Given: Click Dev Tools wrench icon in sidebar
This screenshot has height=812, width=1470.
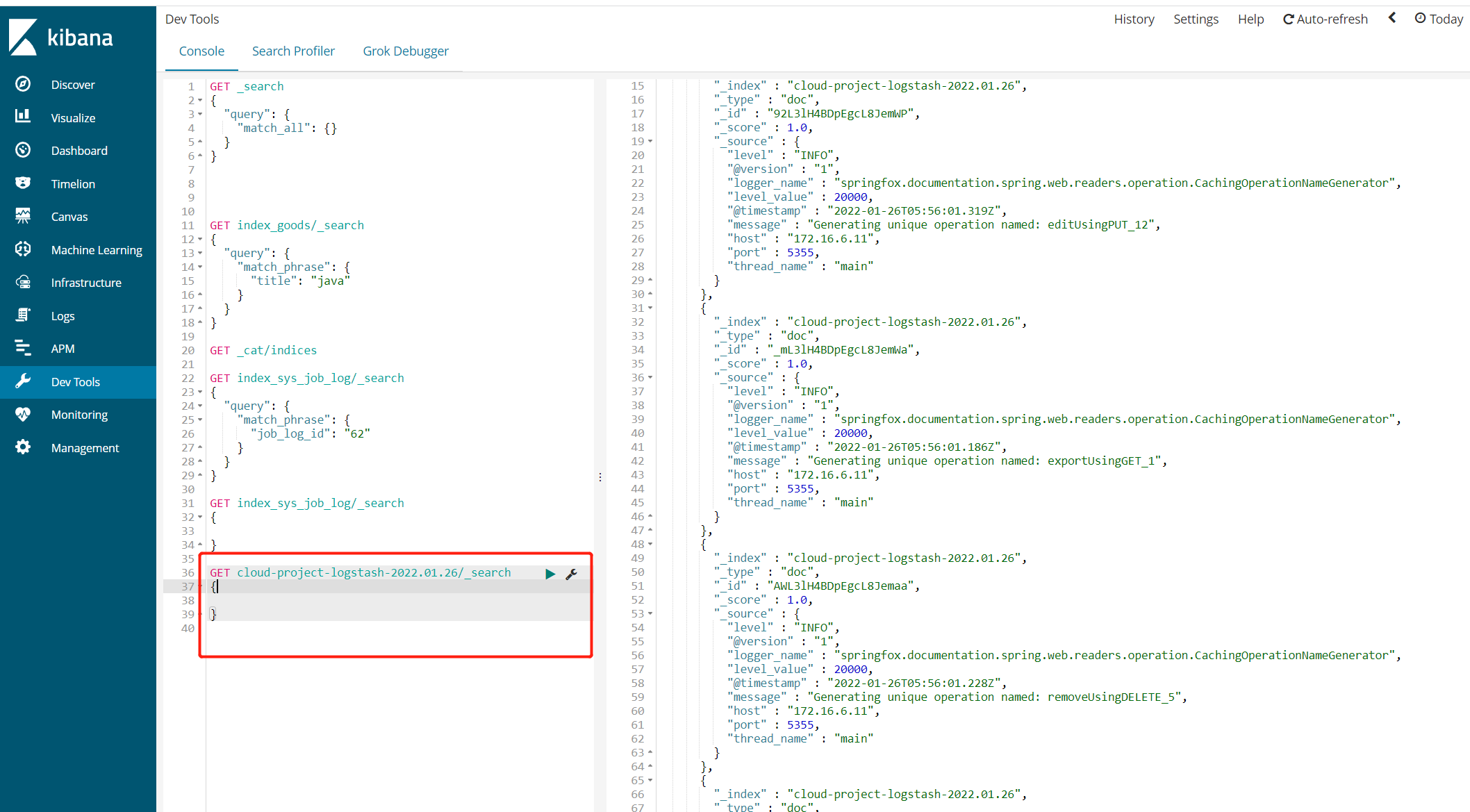Looking at the screenshot, I should (x=23, y=381).
